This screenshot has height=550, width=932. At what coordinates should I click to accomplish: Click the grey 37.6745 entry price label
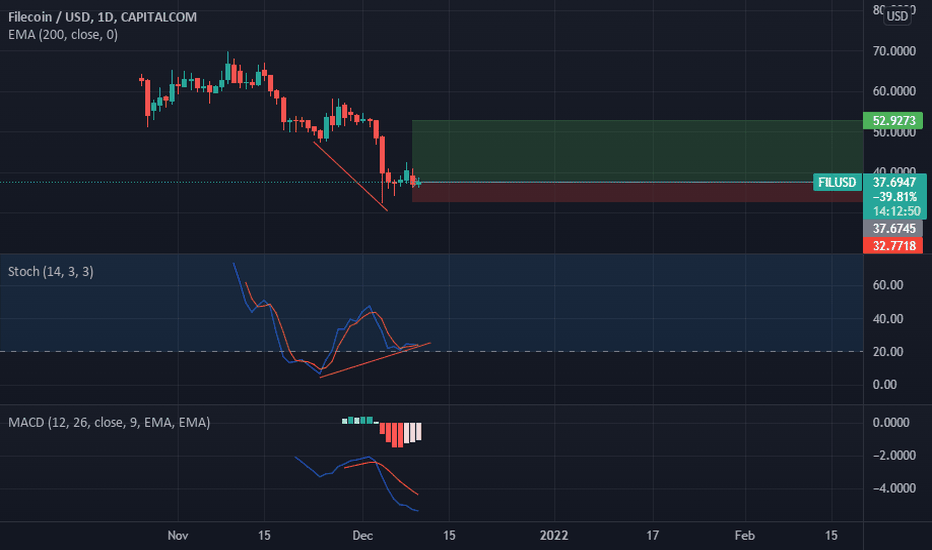point(893,228)
